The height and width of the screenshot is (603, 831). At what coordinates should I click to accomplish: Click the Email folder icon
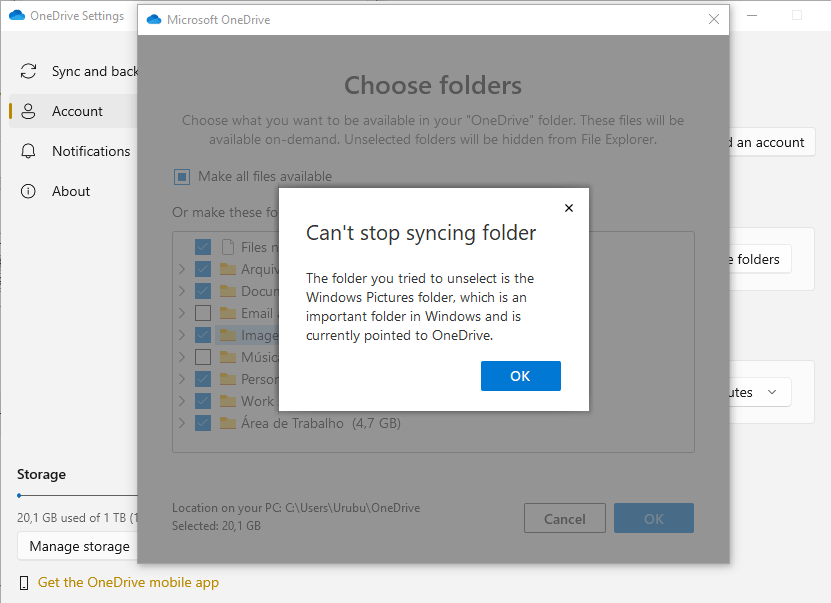[x=228, y=313]
